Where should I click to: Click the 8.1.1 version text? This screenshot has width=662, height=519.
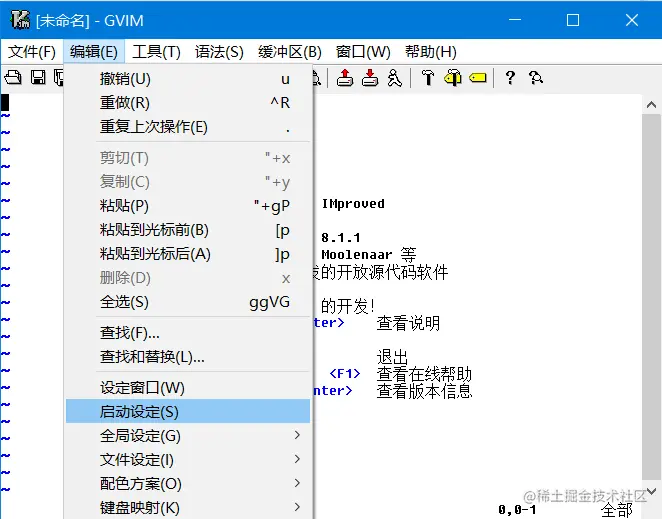341,238
